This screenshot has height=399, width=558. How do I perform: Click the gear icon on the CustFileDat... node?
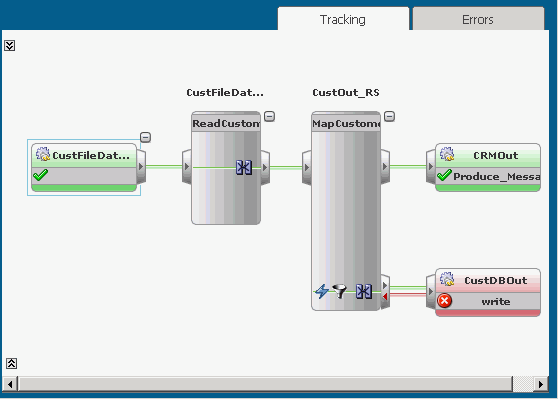point(43,154)
